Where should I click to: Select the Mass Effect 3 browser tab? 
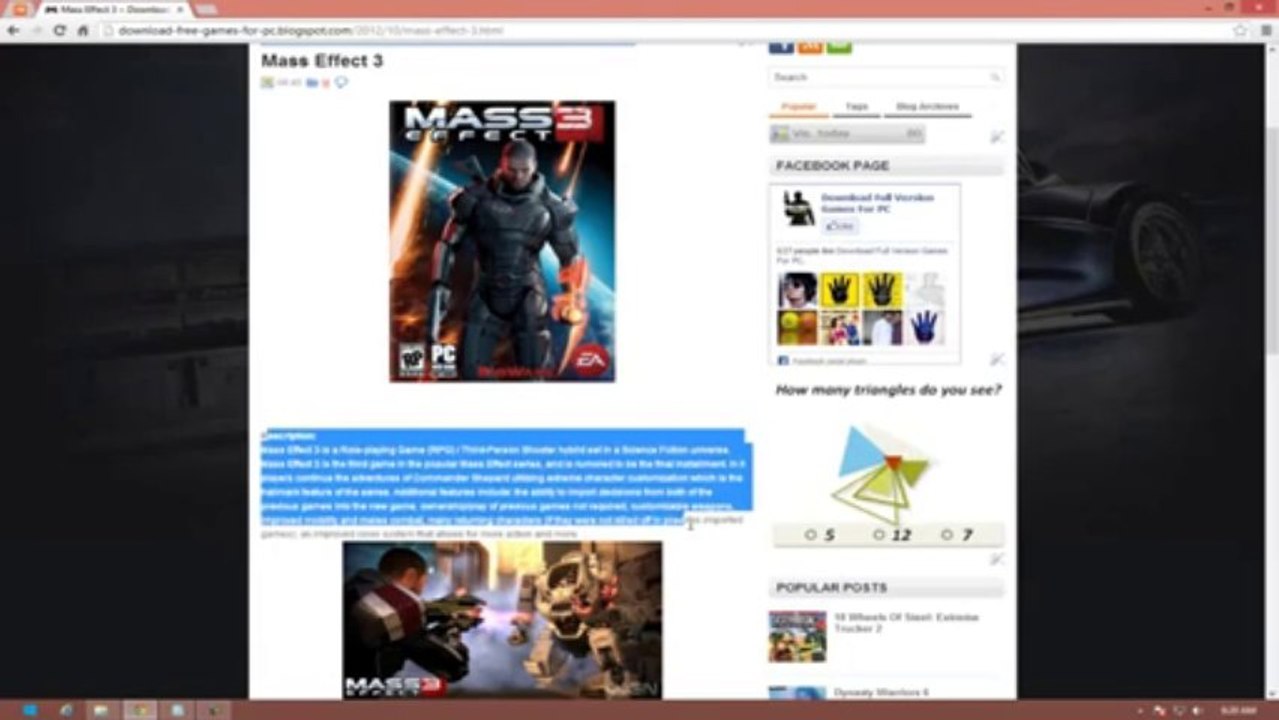click(x=112, y=9)
